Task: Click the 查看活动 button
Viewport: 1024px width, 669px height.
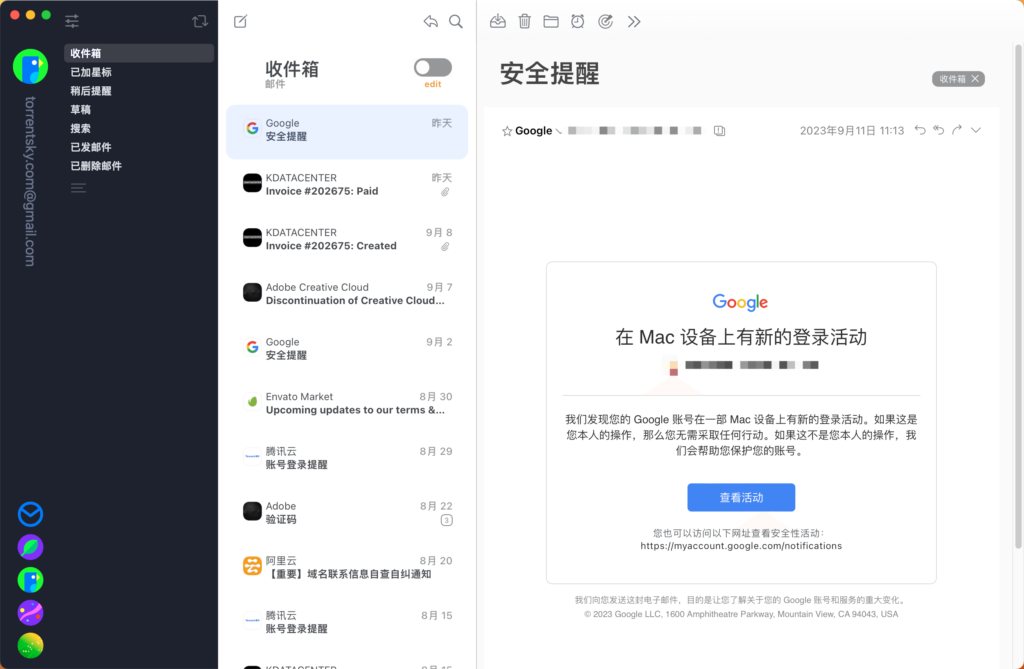Action: 741,497
